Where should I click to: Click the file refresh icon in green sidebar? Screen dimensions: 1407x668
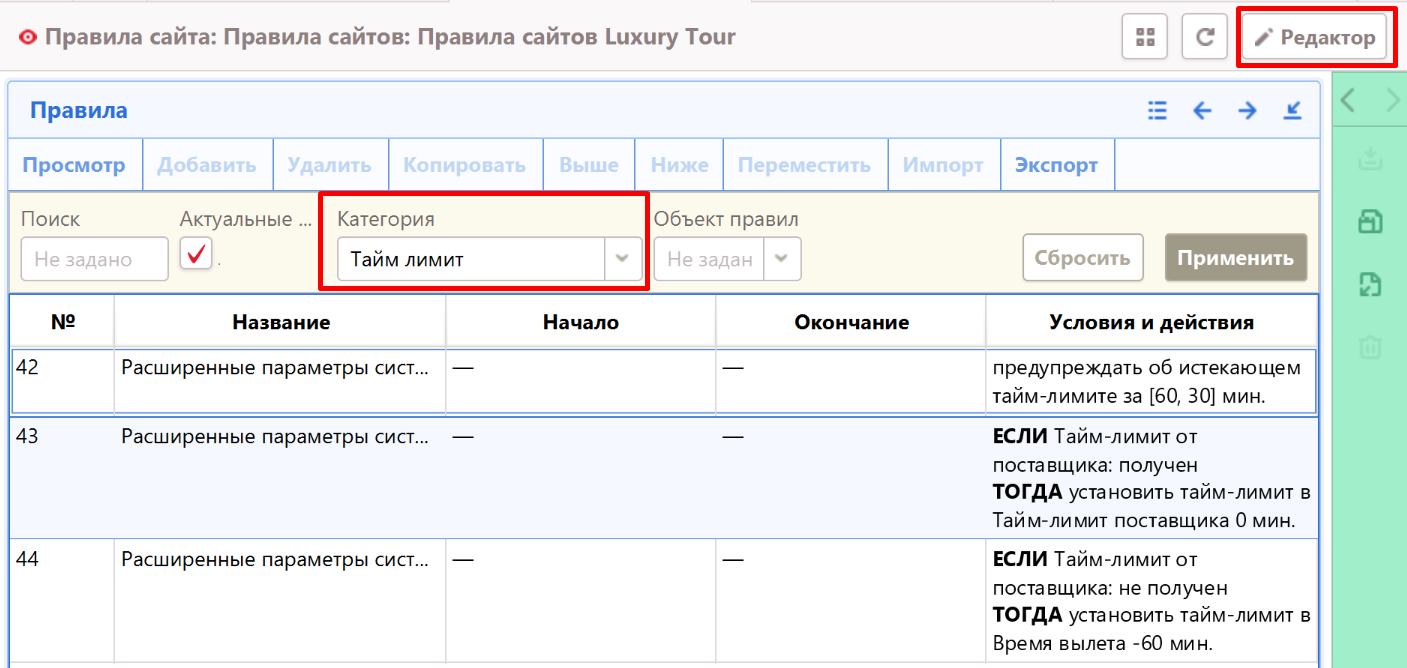(x=1369, y=285)
